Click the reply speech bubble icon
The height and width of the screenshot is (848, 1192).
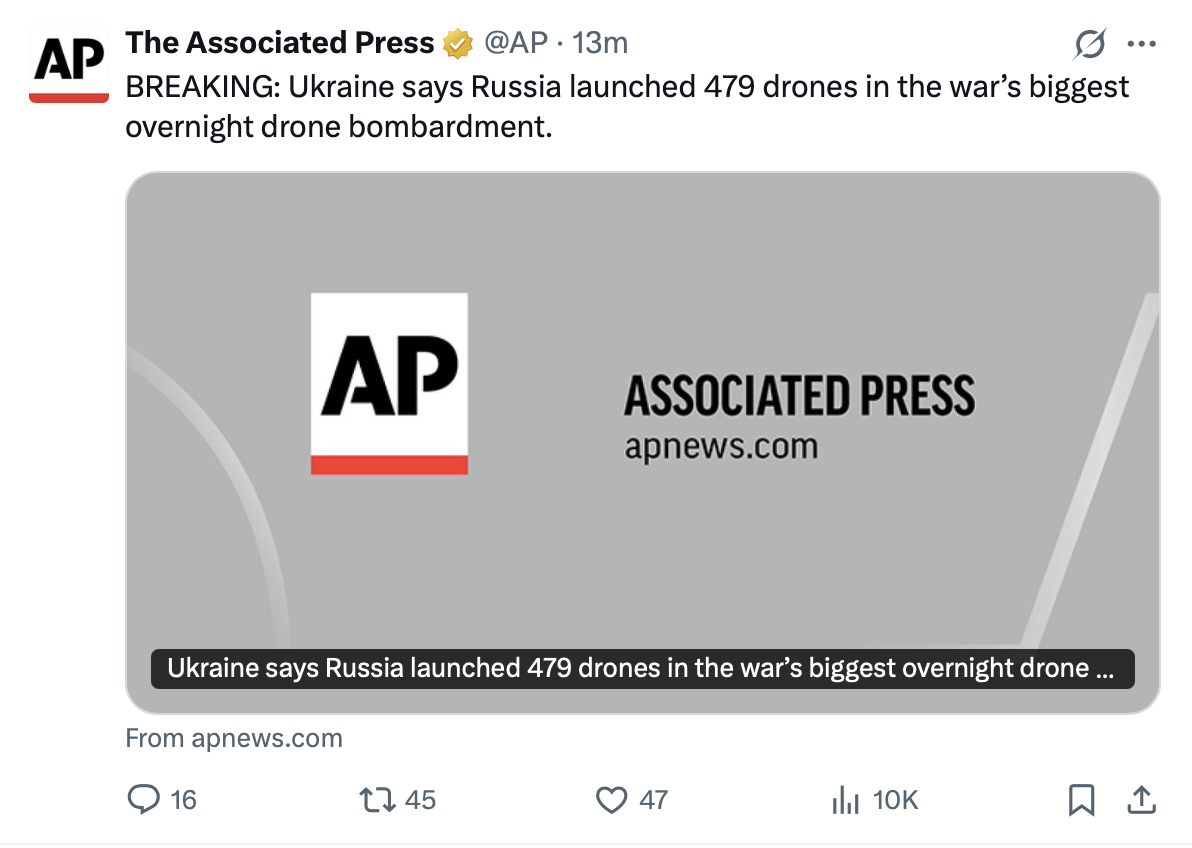click(143, 799)
